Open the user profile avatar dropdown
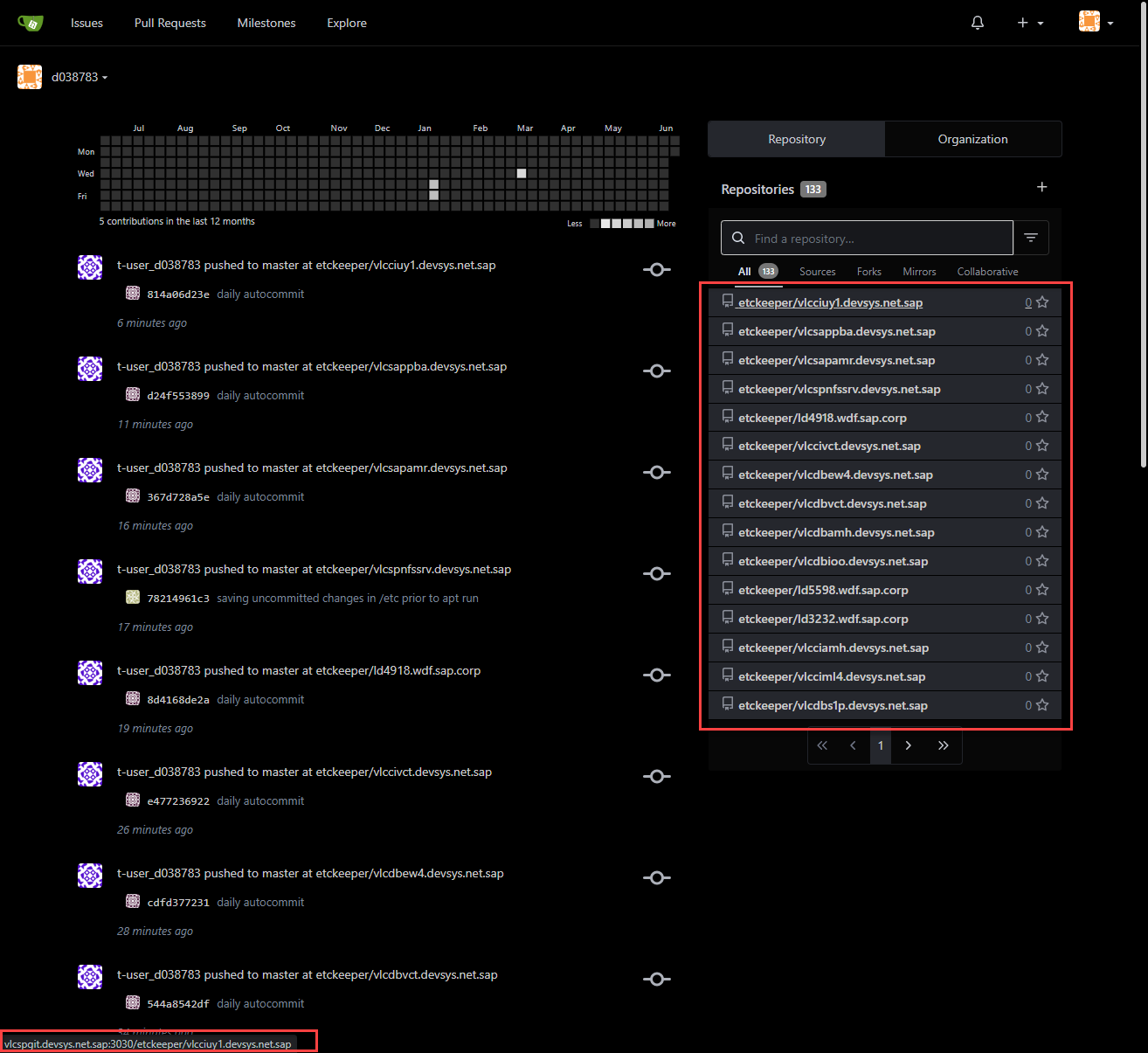The image size is (1148, 1053). click(1096, 22)
